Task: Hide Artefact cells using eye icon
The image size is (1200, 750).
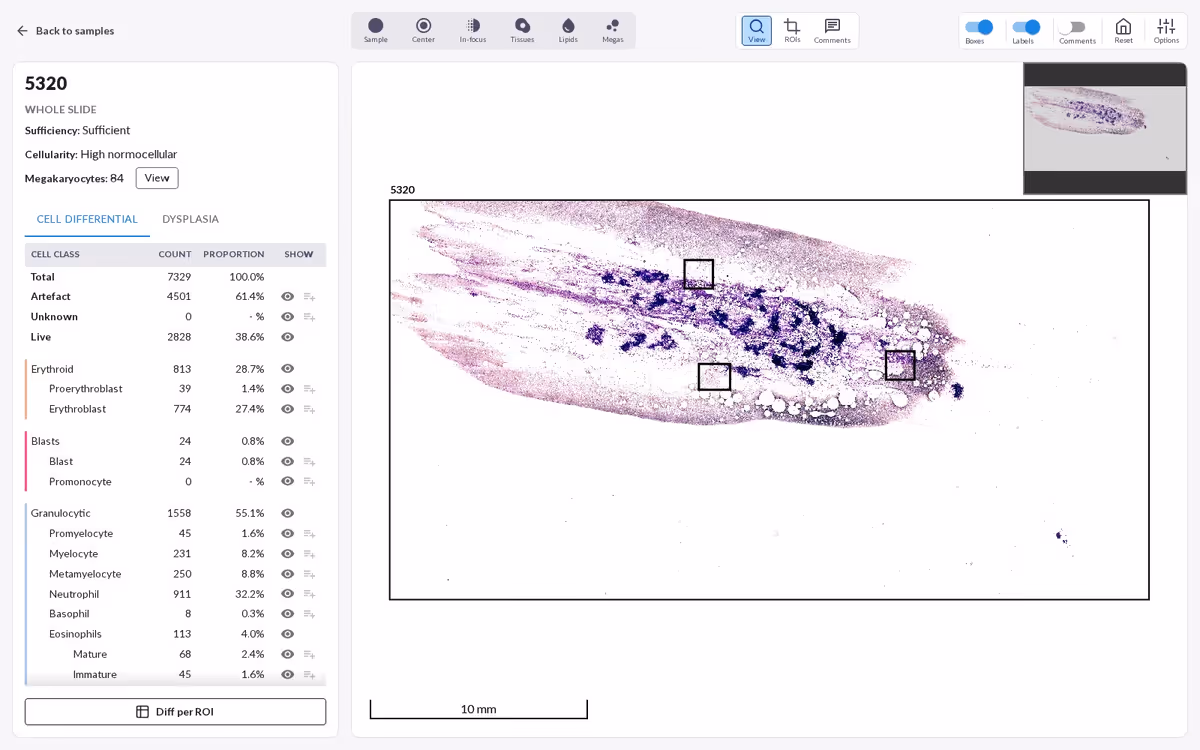Action: pos(288,297)
